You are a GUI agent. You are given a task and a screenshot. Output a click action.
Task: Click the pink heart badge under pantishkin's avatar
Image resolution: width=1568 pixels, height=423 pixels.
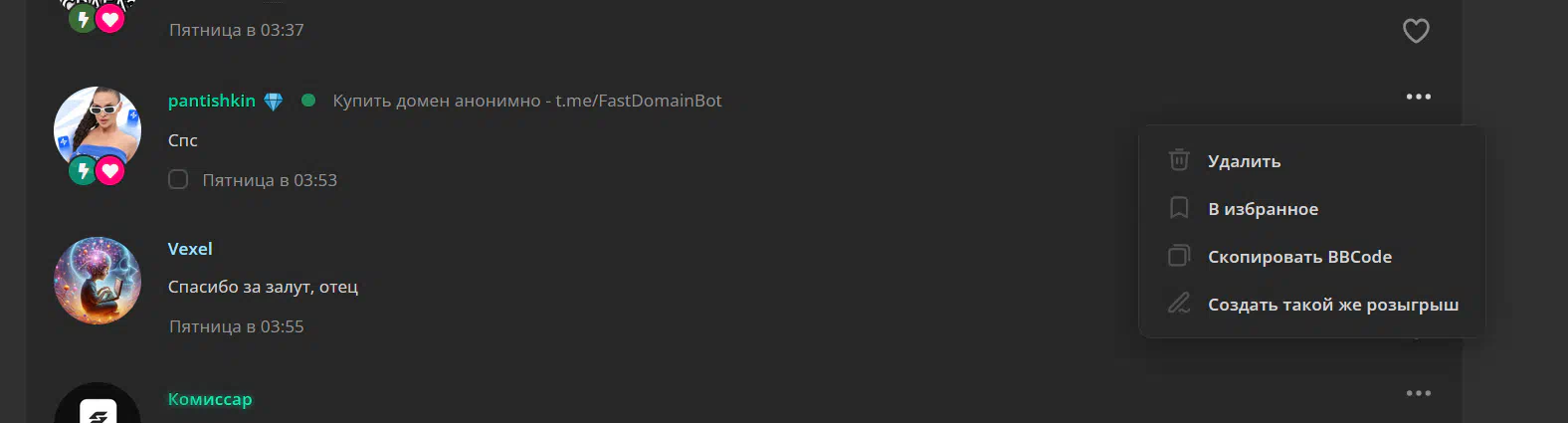(x=110, y=171)
